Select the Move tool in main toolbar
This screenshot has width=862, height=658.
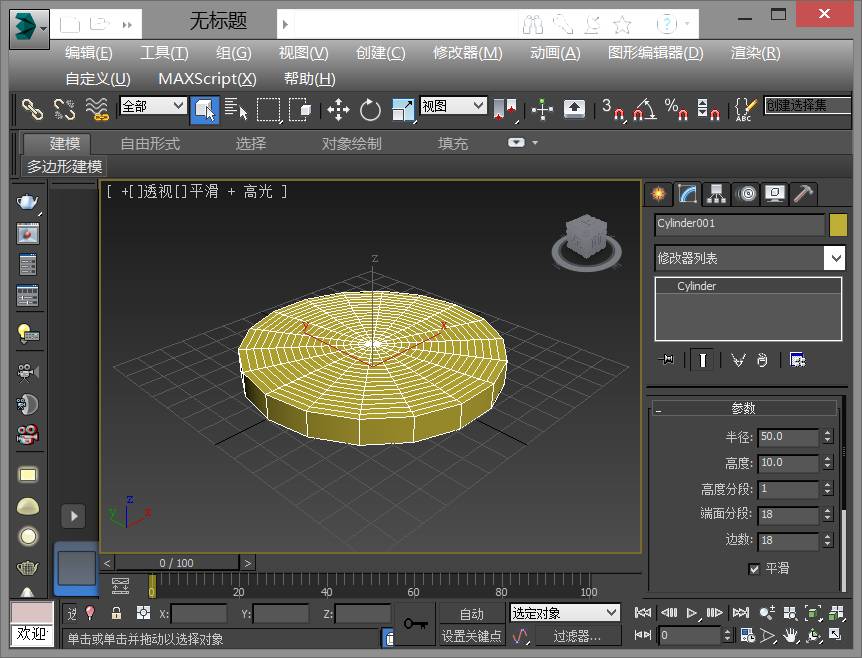tap(338, 109)
